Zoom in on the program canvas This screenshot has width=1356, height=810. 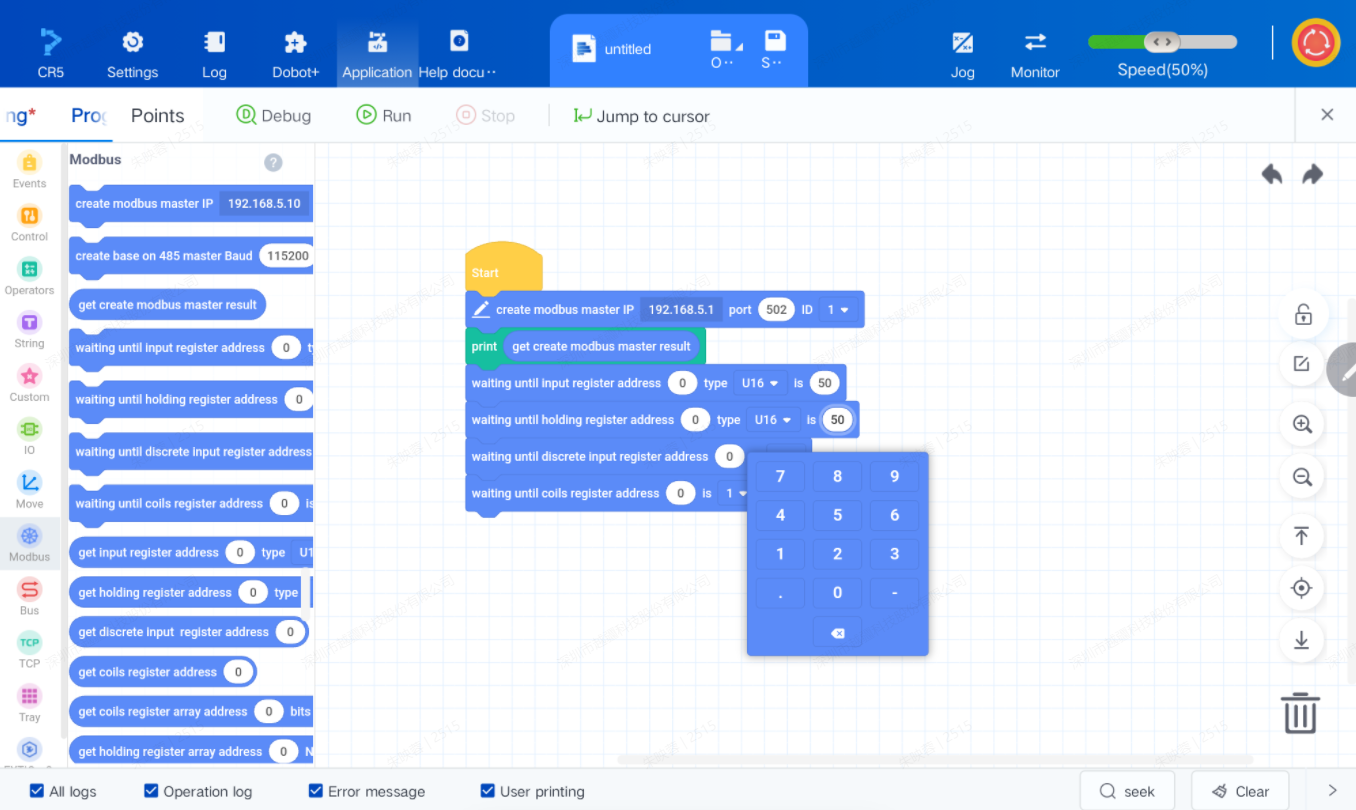pos(1301,424)
